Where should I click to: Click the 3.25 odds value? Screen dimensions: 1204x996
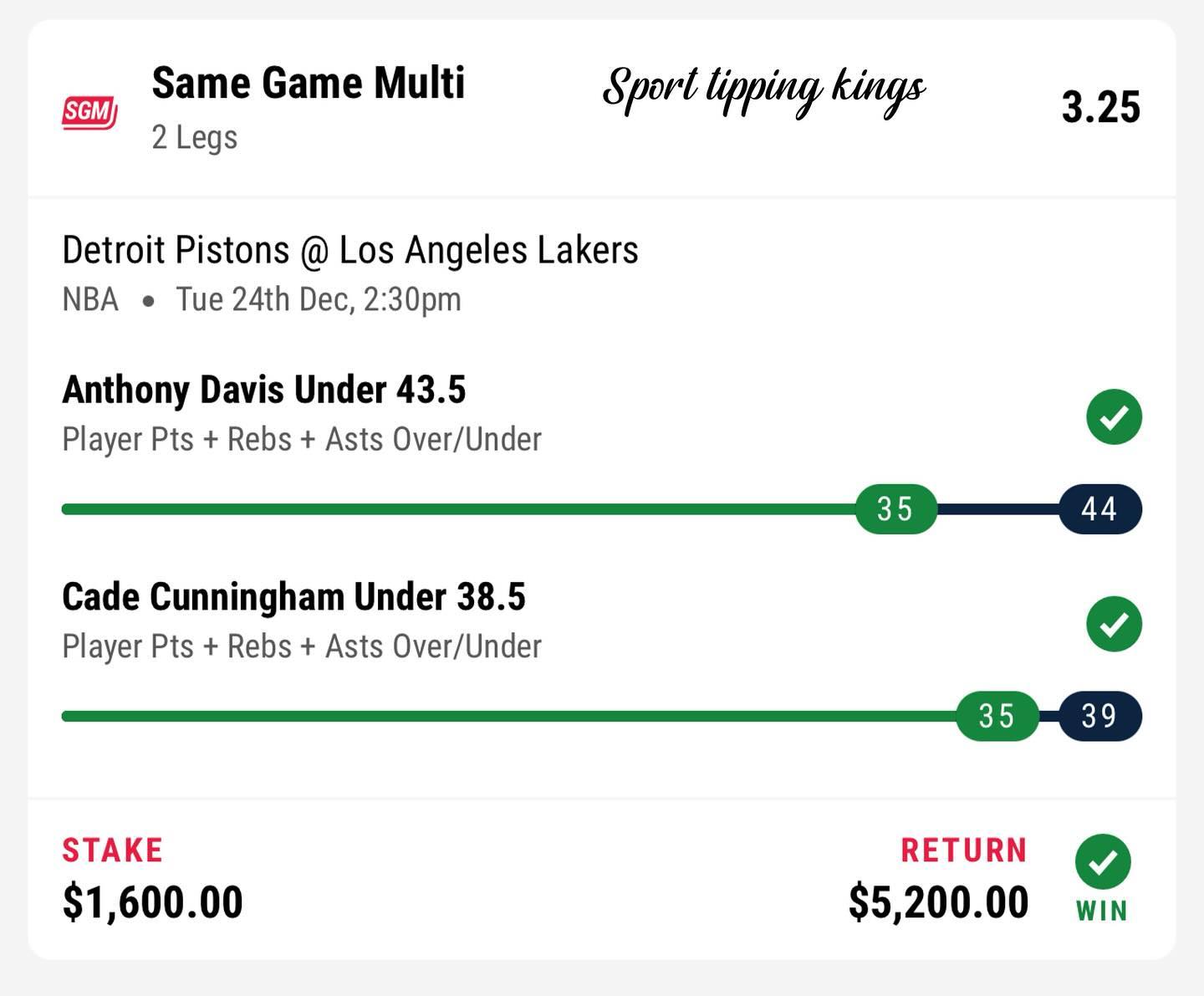tap(1100, 108)
